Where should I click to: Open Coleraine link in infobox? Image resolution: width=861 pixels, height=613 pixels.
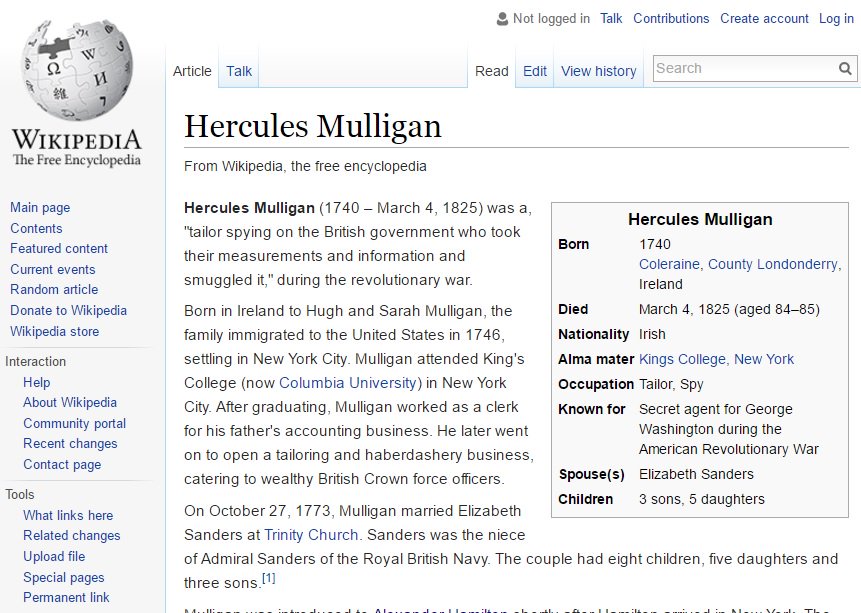pyautogui.click(x=669, y=264)
